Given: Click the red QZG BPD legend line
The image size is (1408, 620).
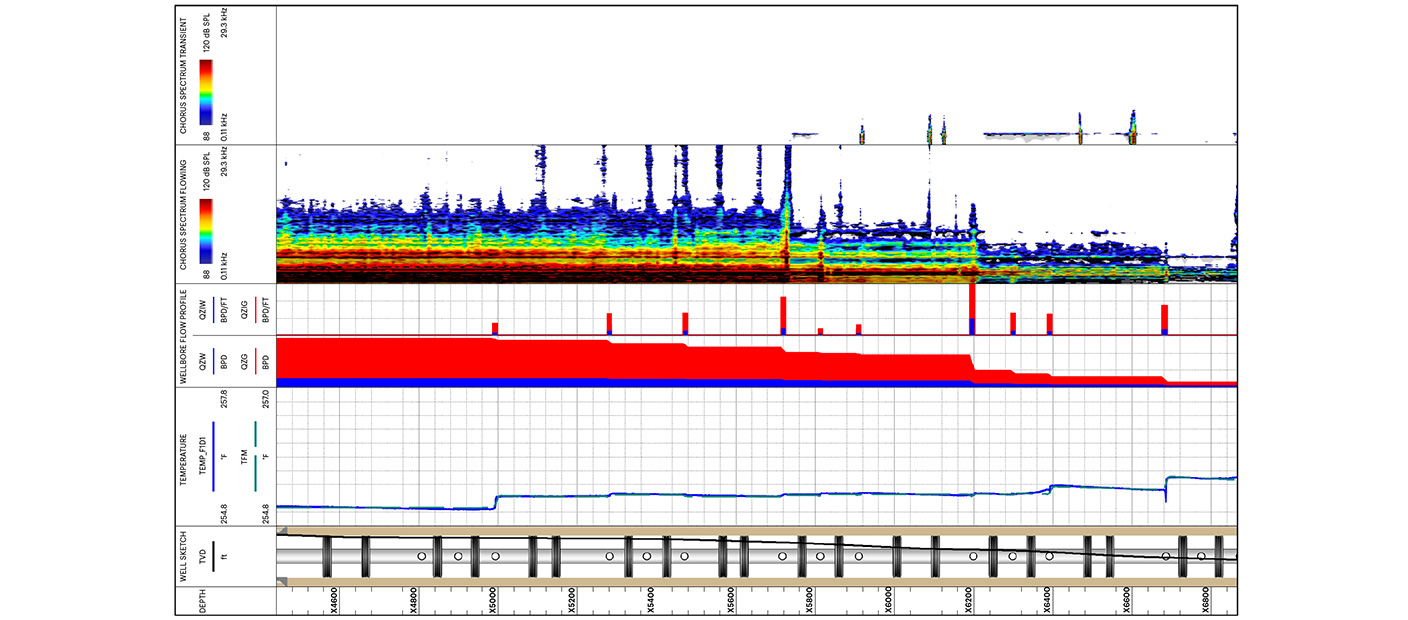Looking at the screenshot, I should [256, 360].
